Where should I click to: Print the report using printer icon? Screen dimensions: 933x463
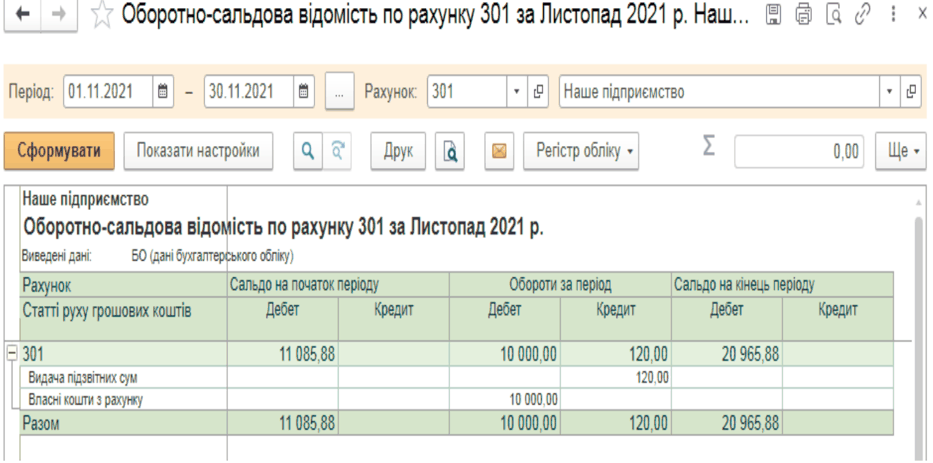803,14
